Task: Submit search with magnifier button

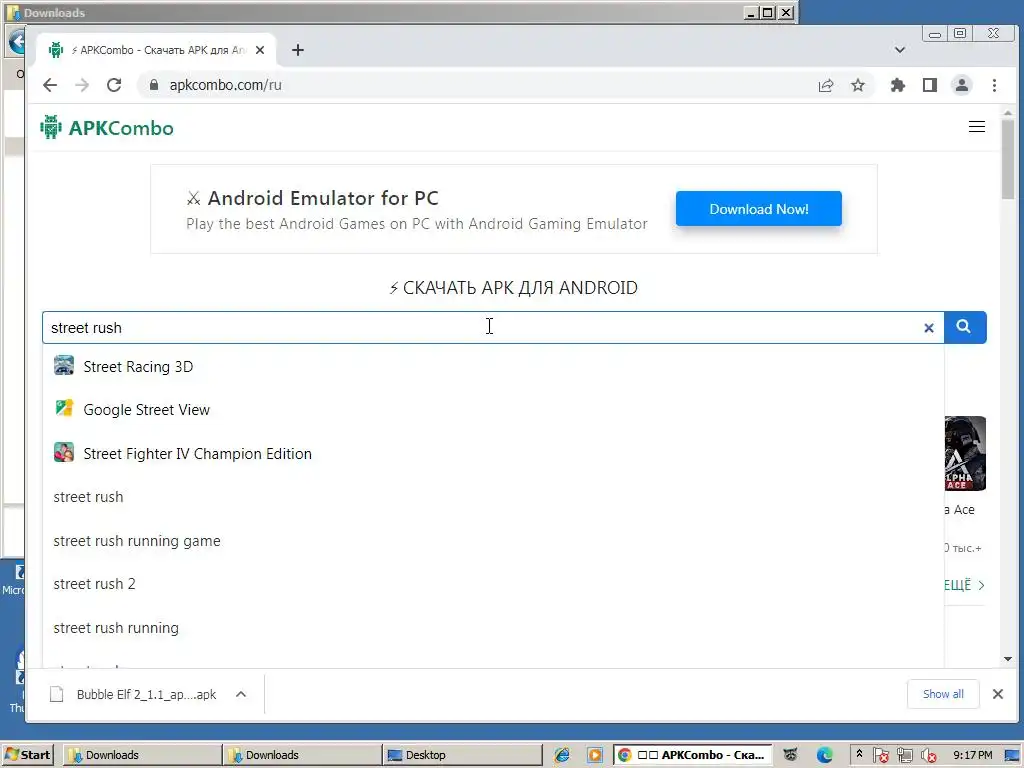Action: coord(965,327)
